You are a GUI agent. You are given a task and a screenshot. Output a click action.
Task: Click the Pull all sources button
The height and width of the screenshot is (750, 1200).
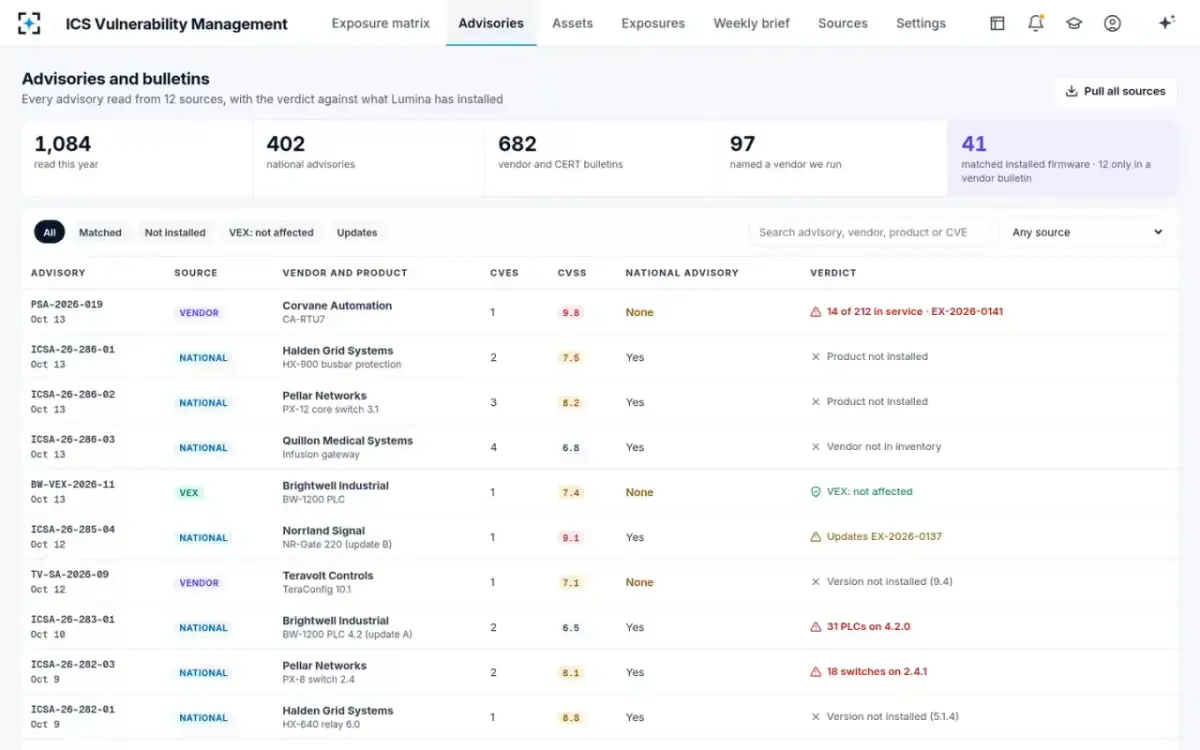(1115, 91)
